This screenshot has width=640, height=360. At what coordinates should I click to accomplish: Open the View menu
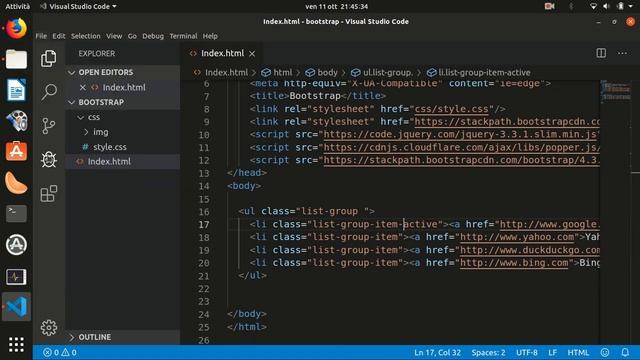[114, 36]
